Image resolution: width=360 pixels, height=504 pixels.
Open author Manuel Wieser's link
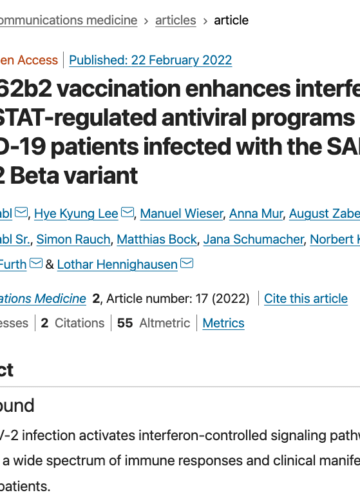click(181, 214)
